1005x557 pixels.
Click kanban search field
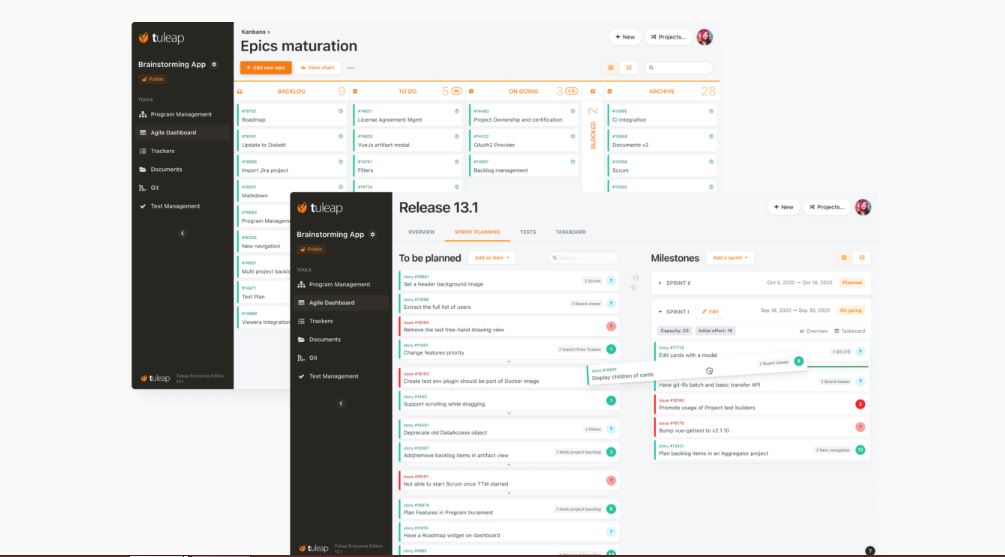click(679, 67)
